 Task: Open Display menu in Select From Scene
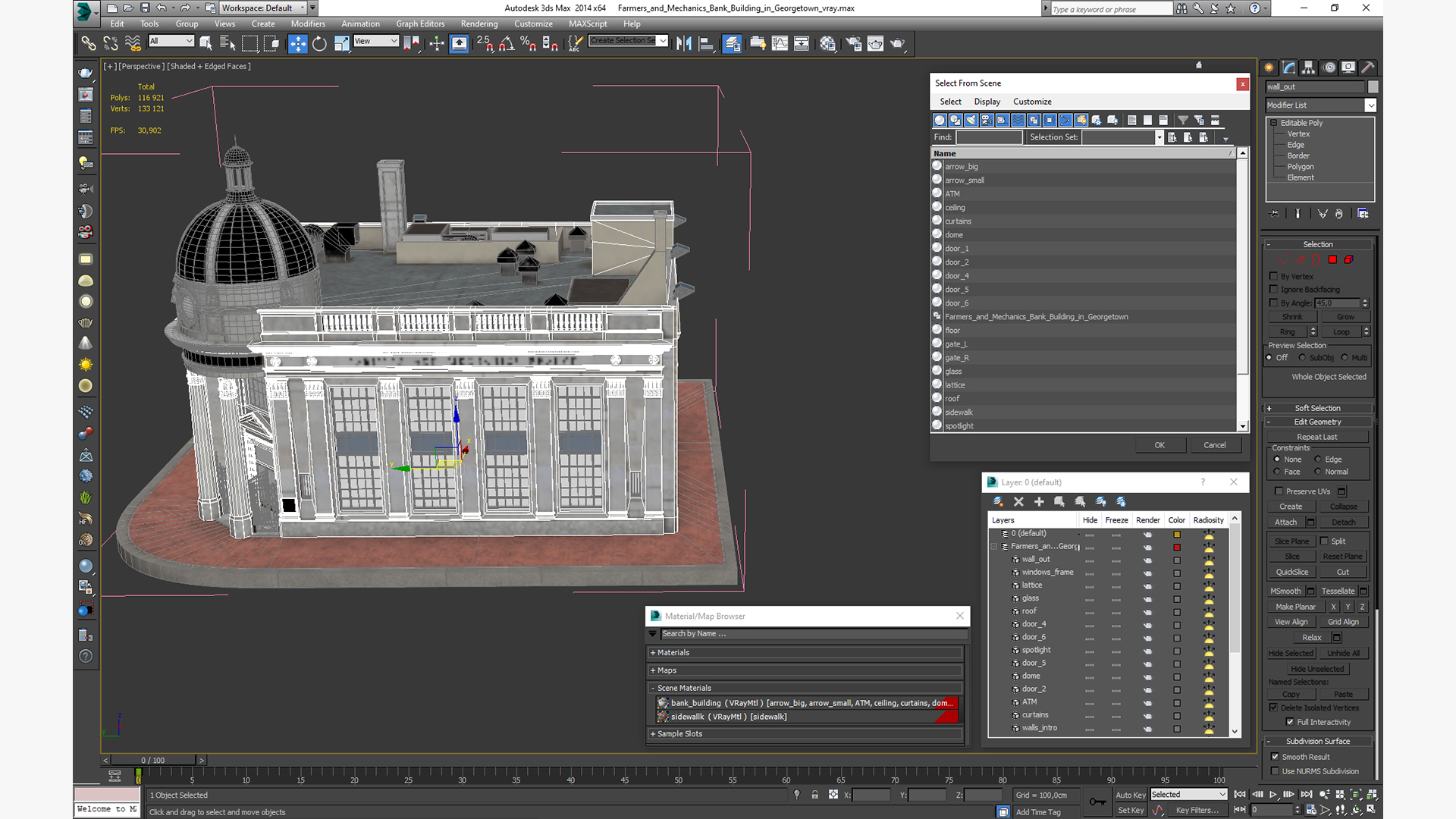[987, 102]
